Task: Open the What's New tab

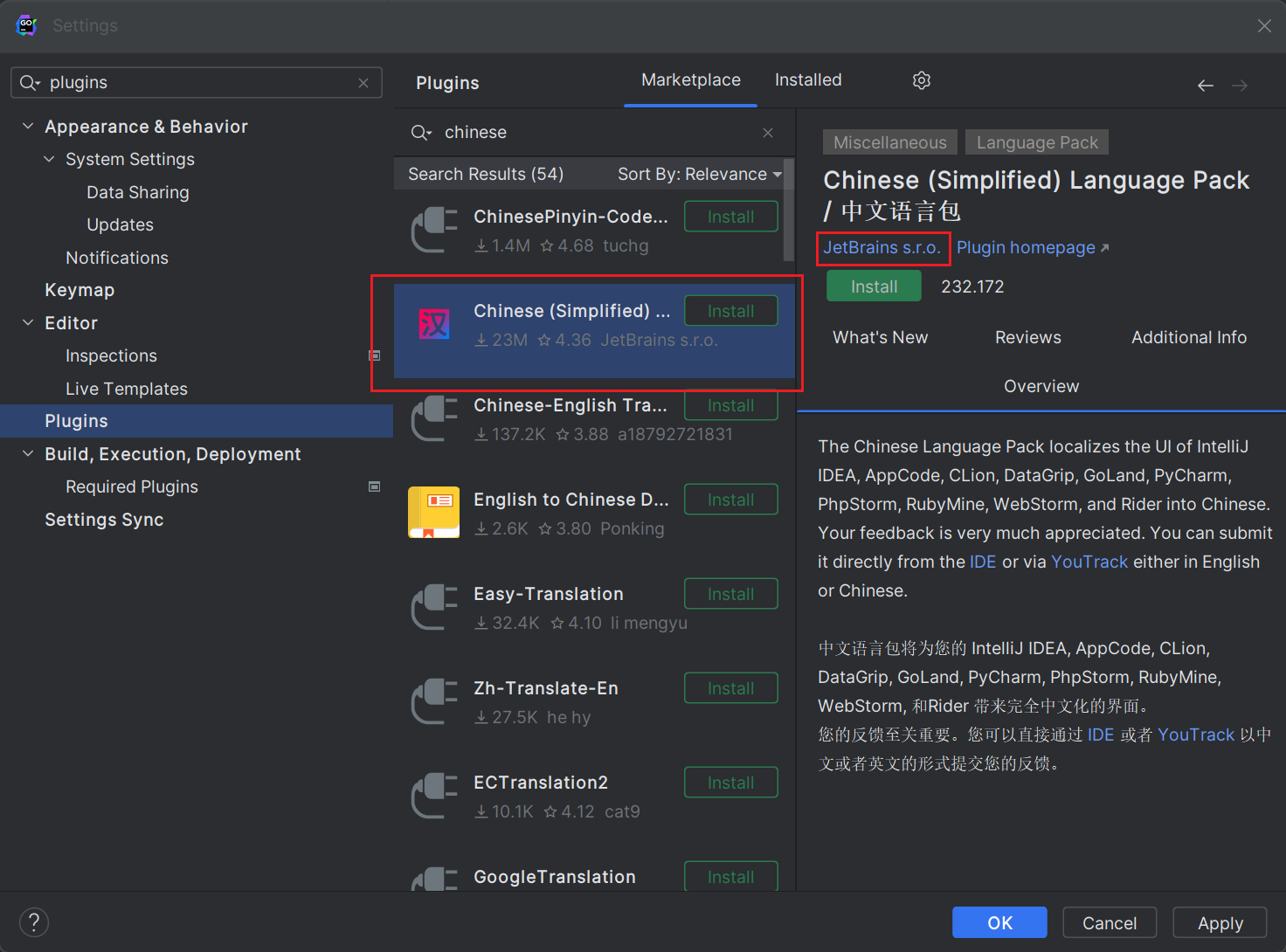Action: (881, 338)
